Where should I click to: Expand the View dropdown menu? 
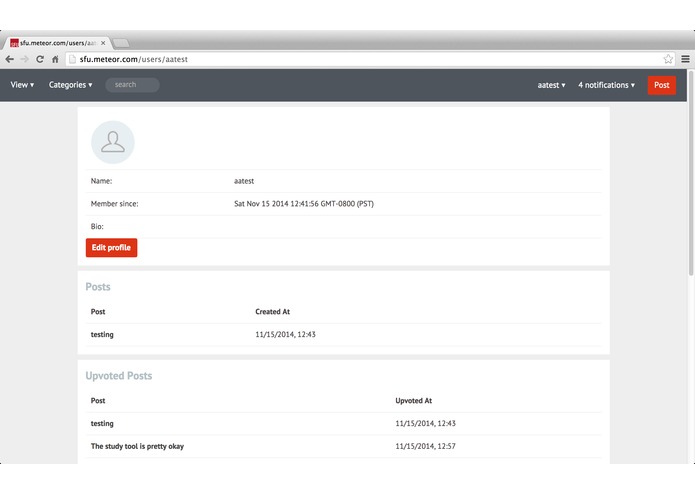click(x=22, y=85)
